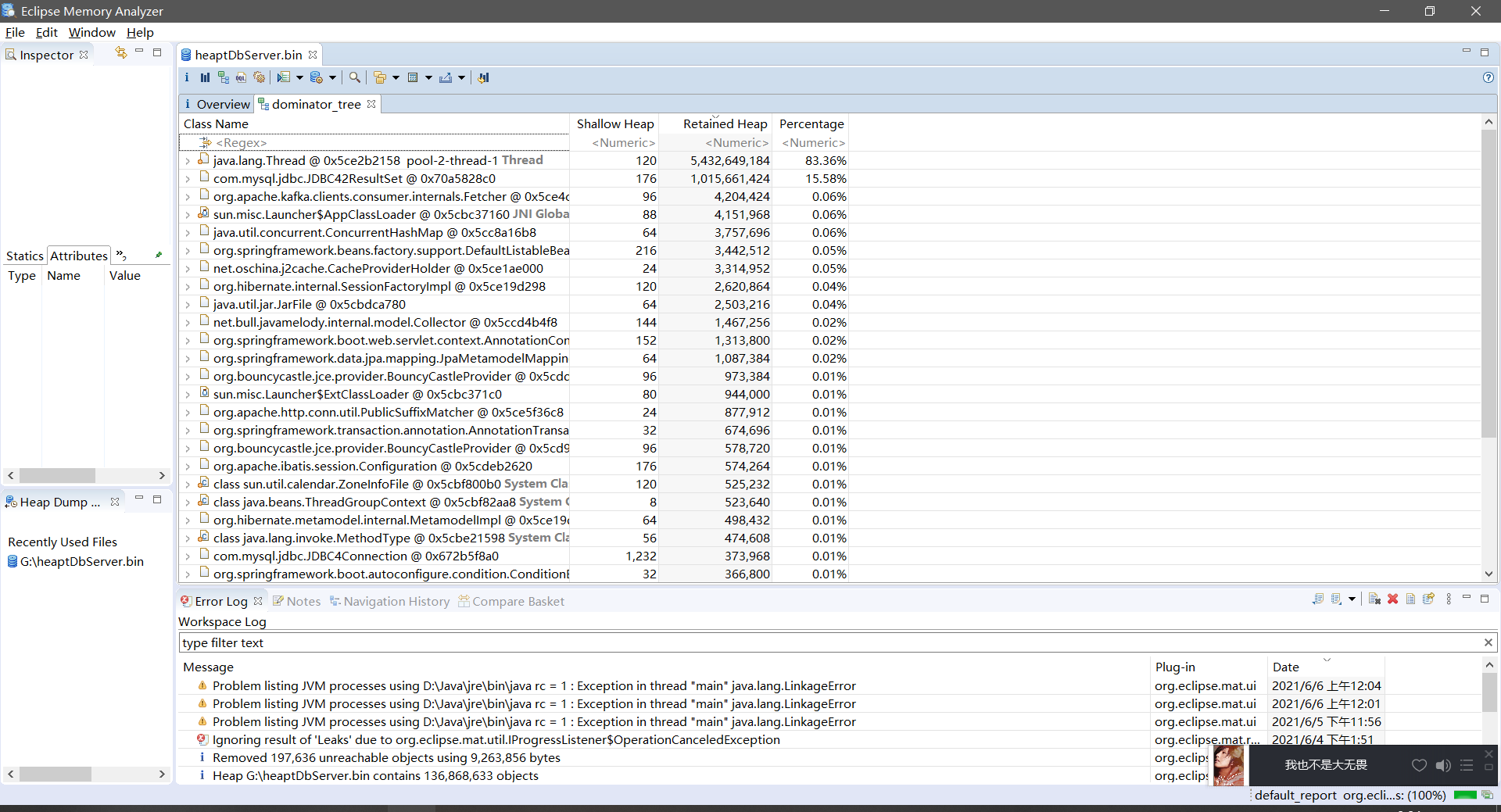Like the song in the music player
This screenshot has width=1501, height=812.
1419,765
